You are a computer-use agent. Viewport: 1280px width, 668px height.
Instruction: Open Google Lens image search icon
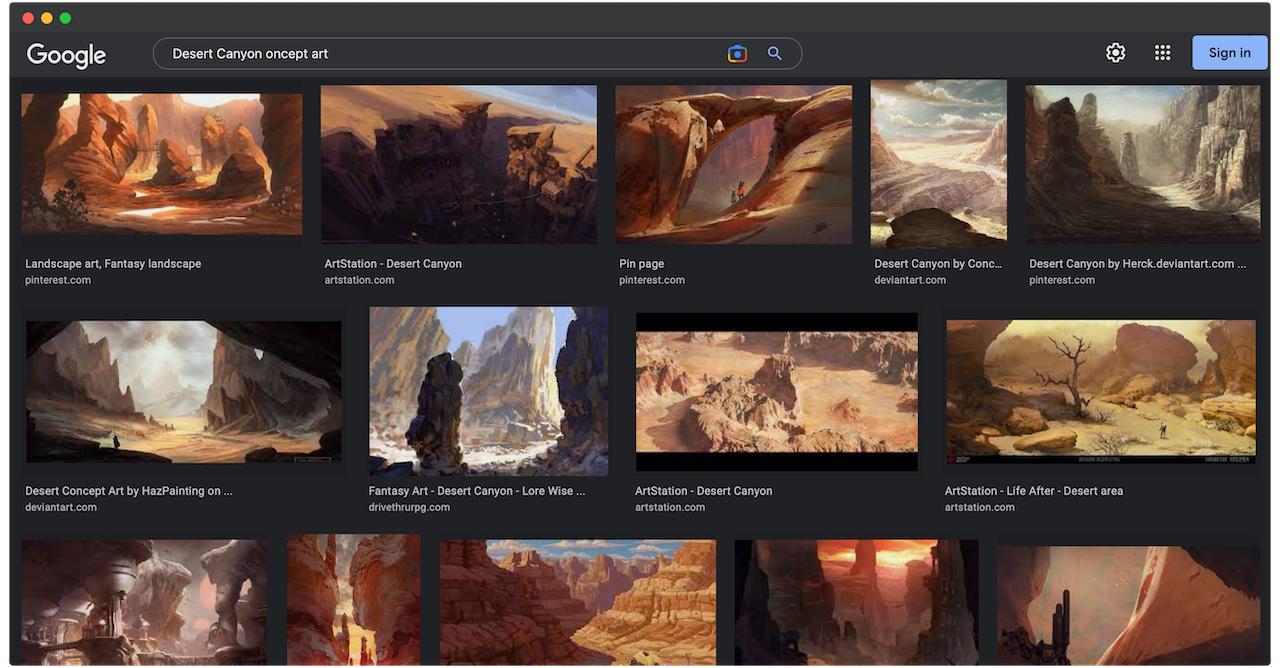click(x=737, y=54)
